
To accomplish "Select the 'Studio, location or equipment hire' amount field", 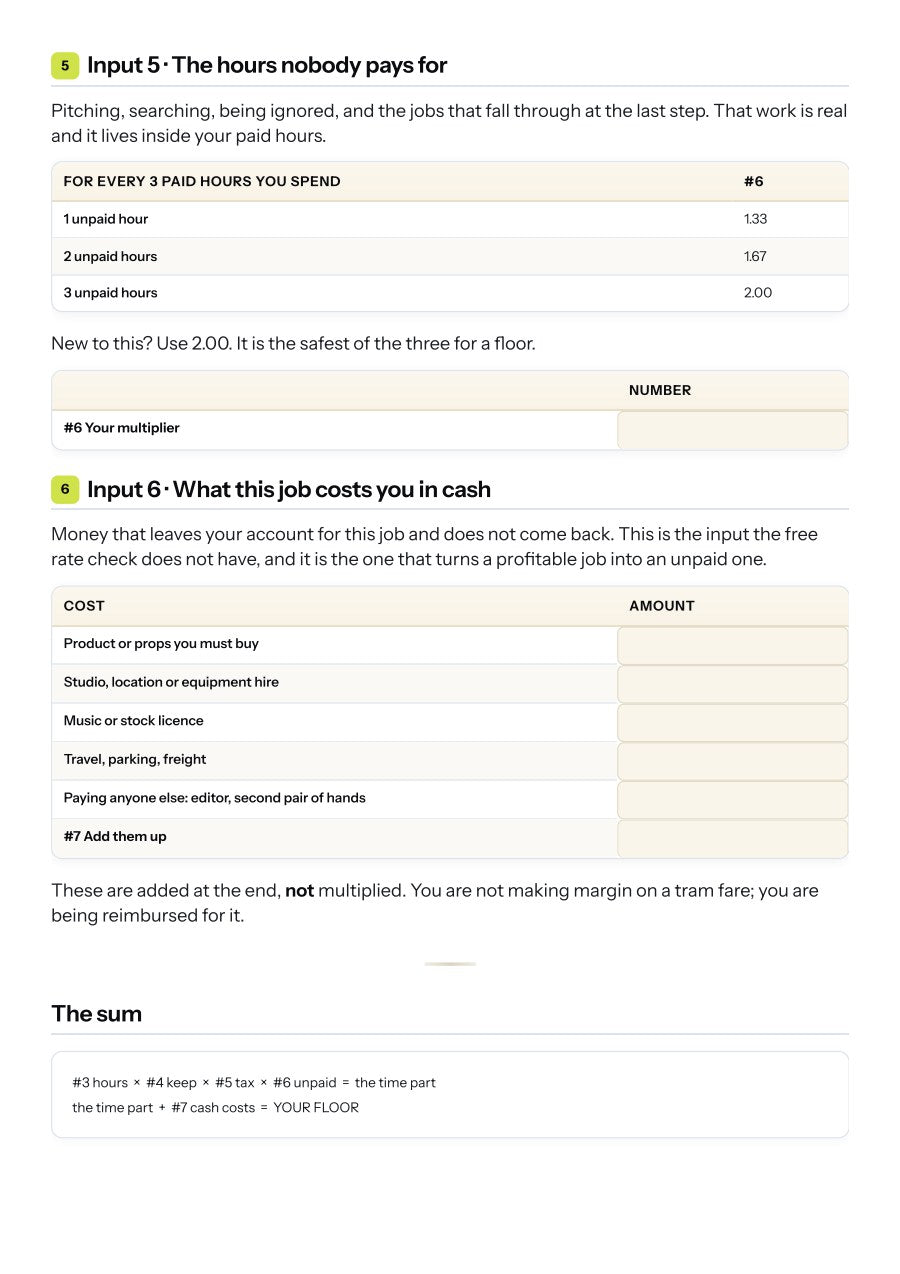I will (x=732, y=684).
